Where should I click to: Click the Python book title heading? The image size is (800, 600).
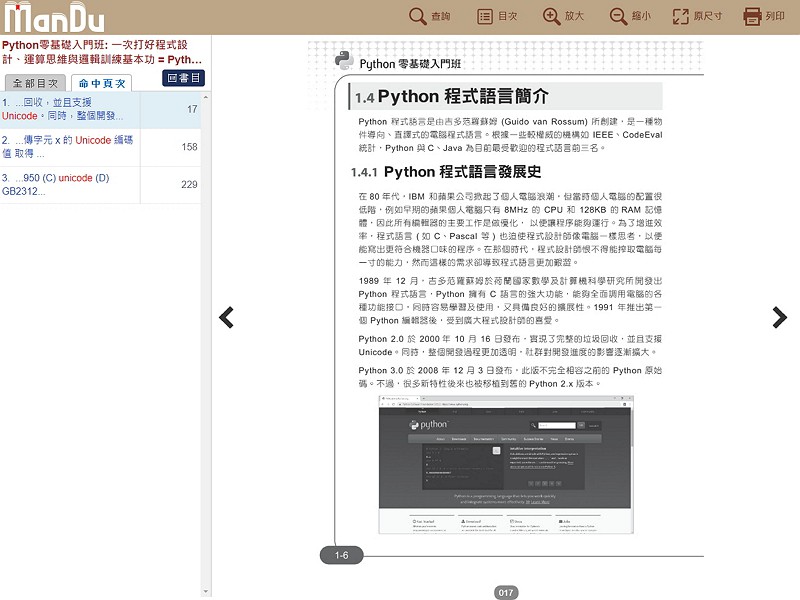click(x=102, y=52)
